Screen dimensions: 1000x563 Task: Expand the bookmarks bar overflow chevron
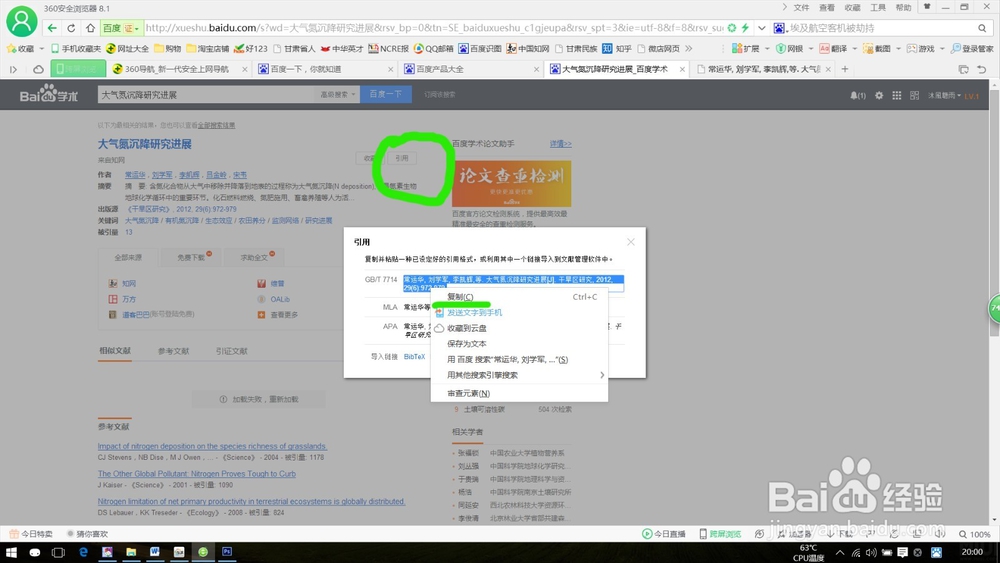click(x=688, y=48)
